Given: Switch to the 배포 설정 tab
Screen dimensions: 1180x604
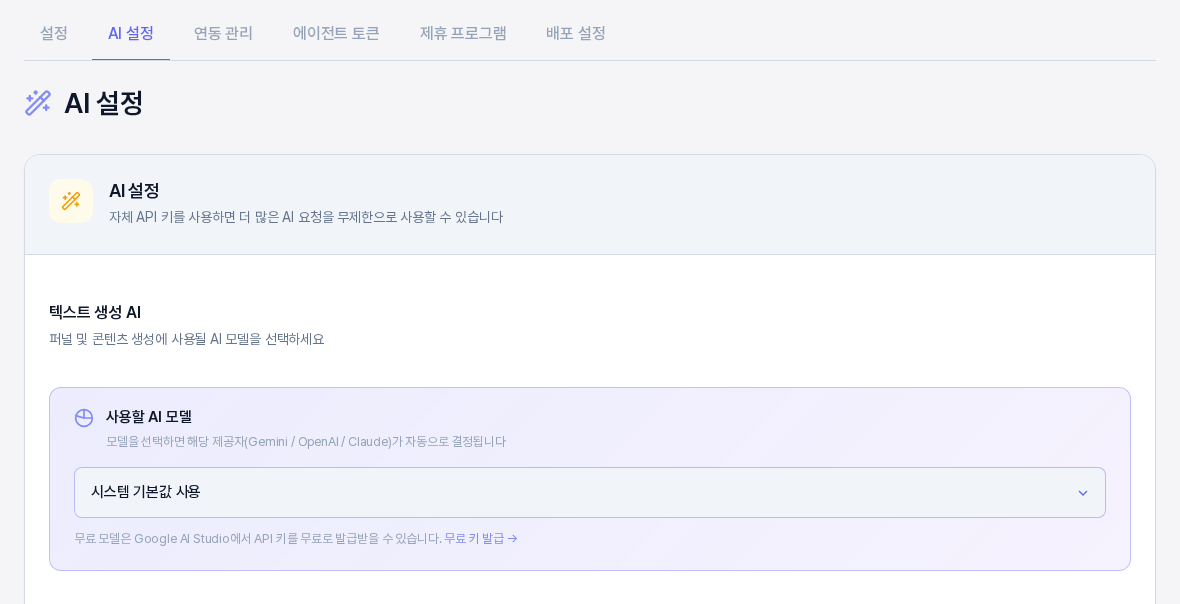Looking at the screenshot, I should pos(576,33).
